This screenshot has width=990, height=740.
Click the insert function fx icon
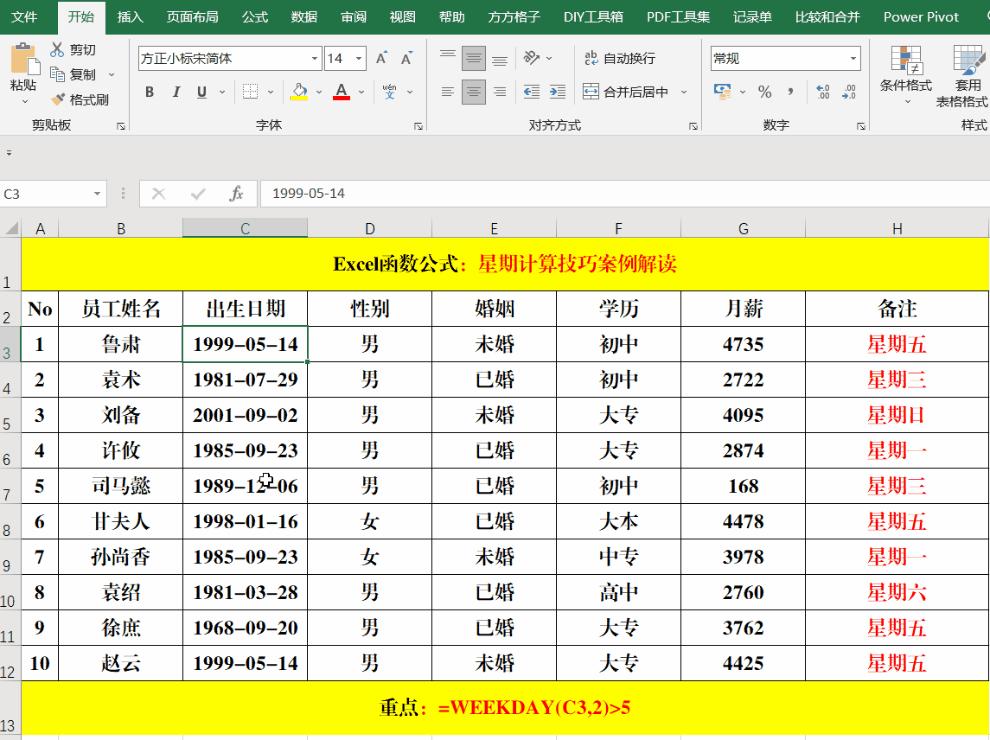tap(236, 194)
